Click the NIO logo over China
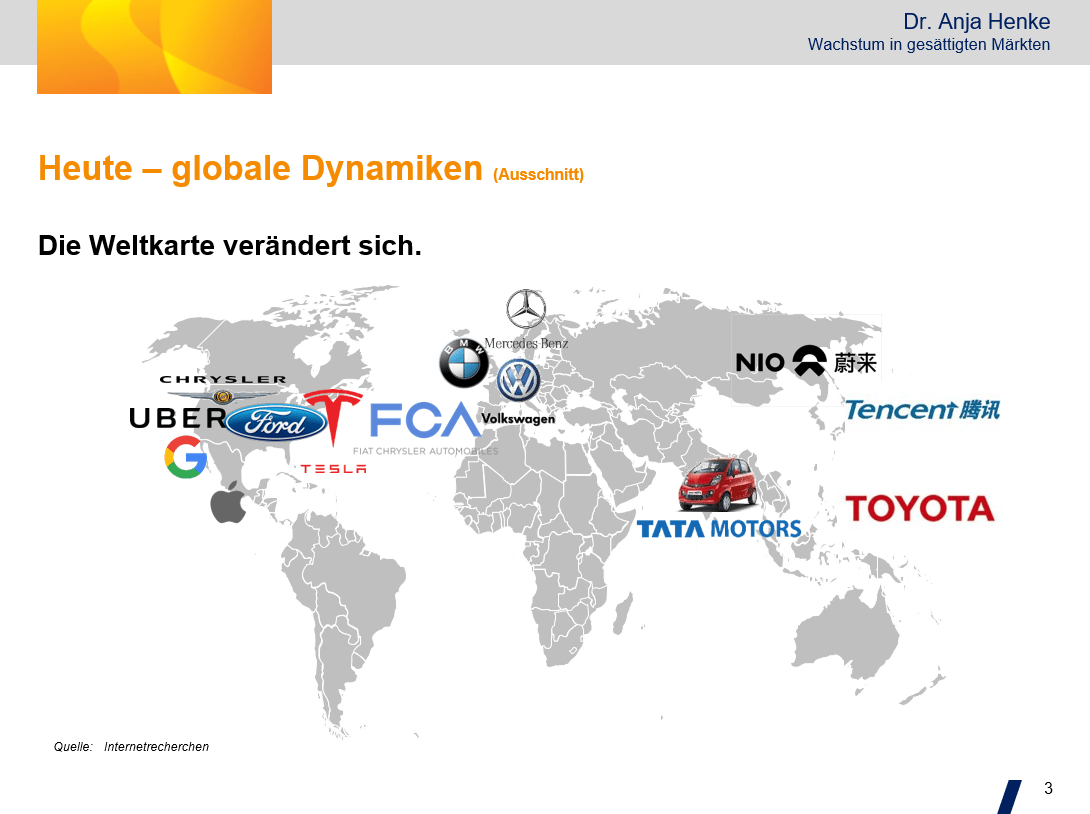The width and height of the screenshot is (1090, 814). tap(806, 362)
